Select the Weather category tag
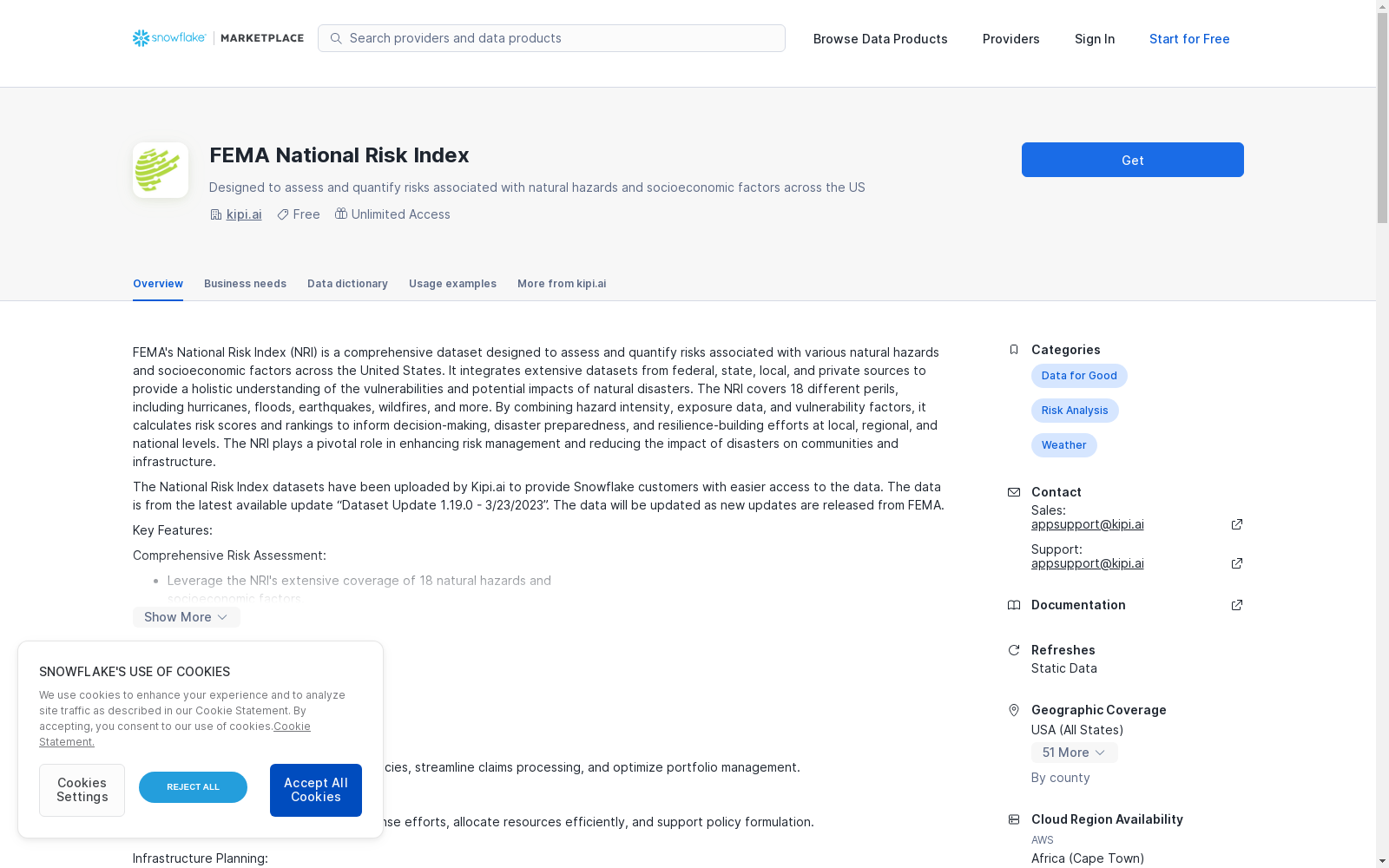The image size is (1389, 868). coord(1064,445)
